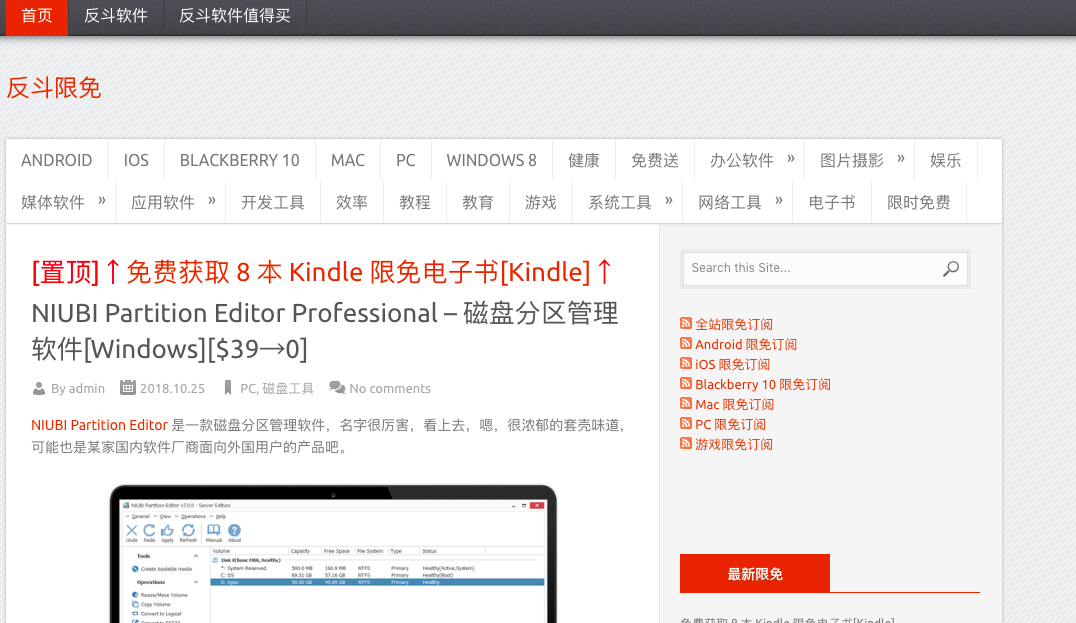Open the 限时免费 category

point(919,202)
